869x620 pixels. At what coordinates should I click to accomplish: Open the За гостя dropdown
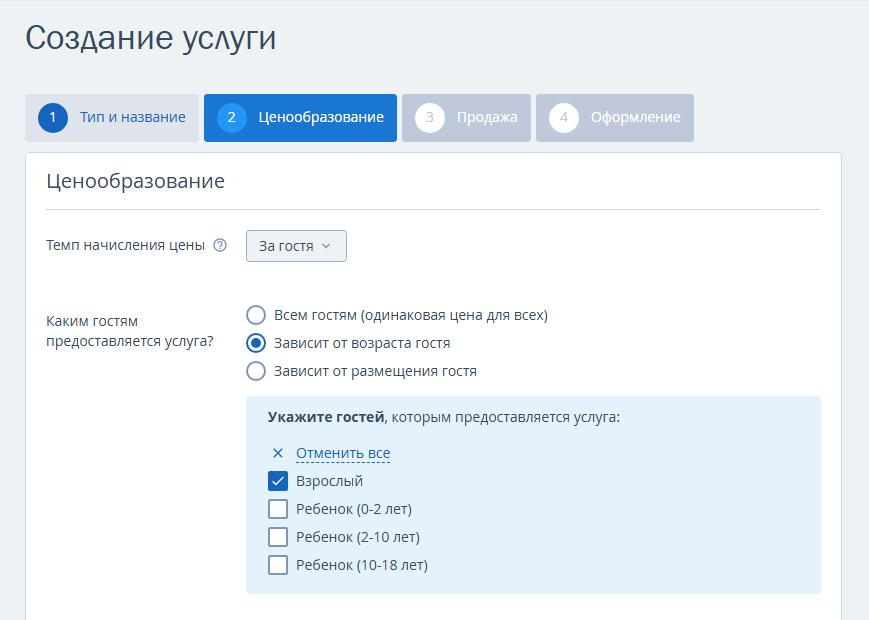click(296, 246)
